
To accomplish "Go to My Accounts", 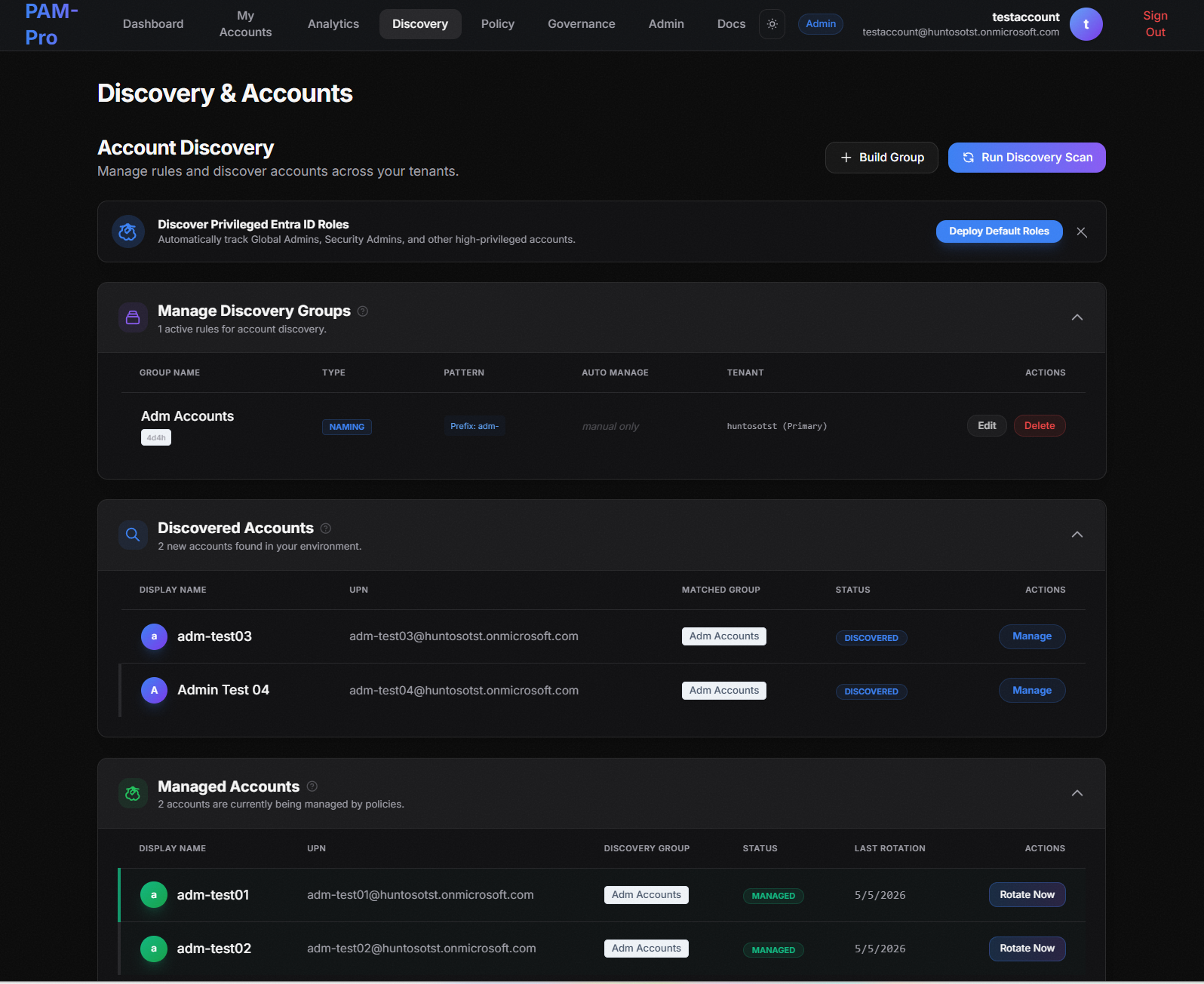I will coord(245,24).
